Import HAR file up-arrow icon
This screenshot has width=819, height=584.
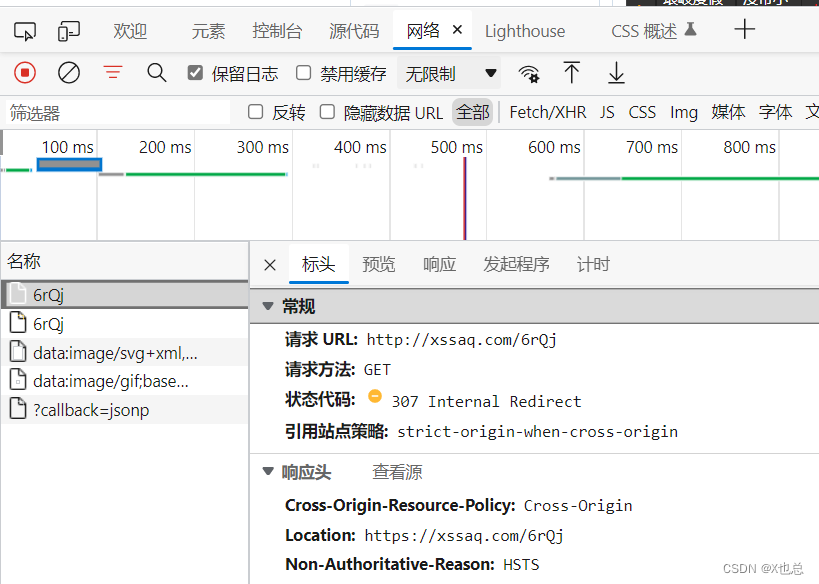point(571,73)
